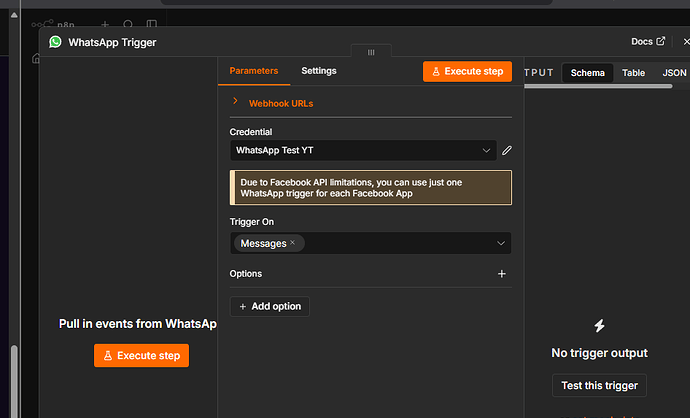Switch to the Settings tab

coord(319,71)
